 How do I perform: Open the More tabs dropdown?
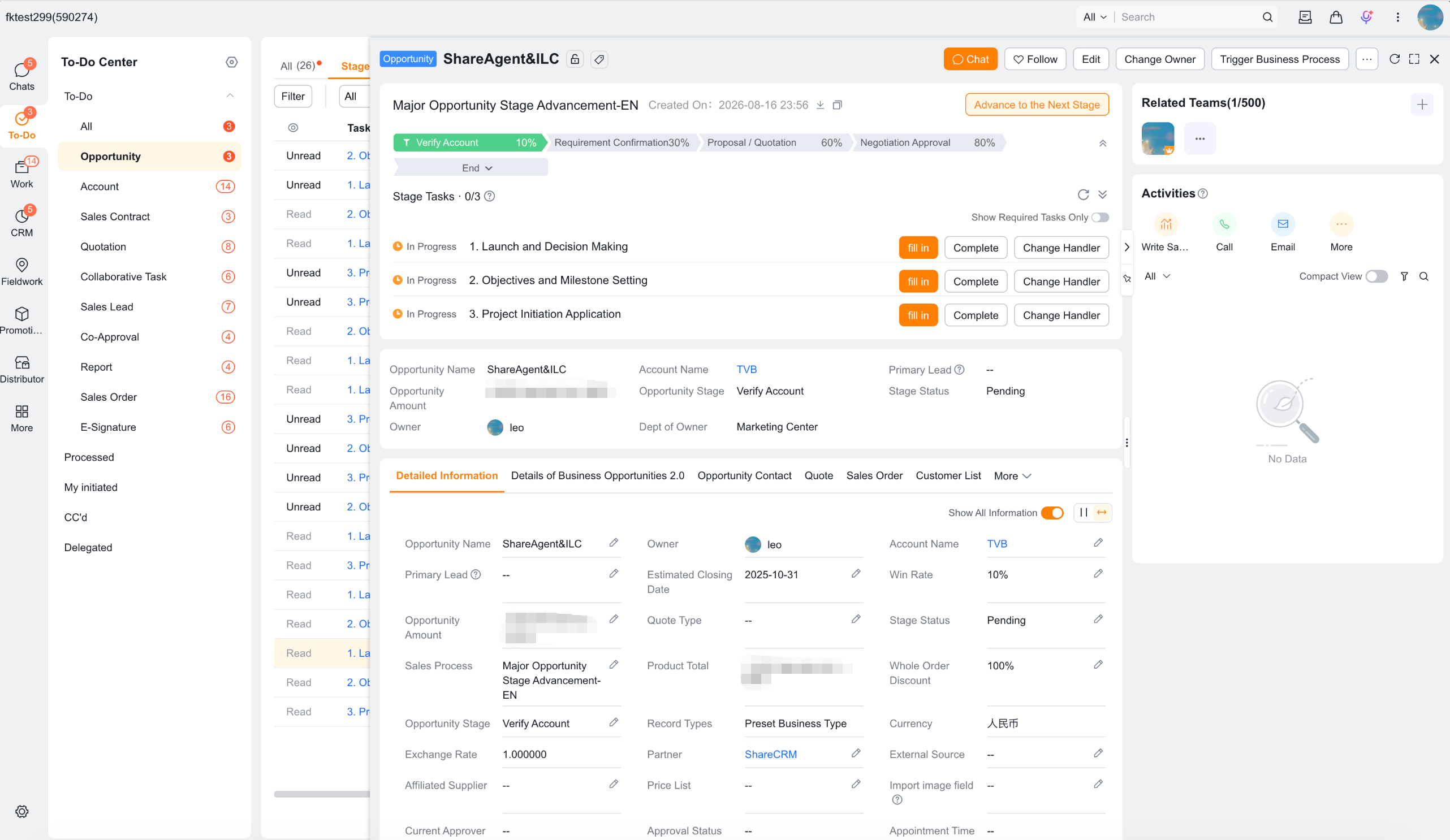pyautogui.click(x=1012, y=476)
